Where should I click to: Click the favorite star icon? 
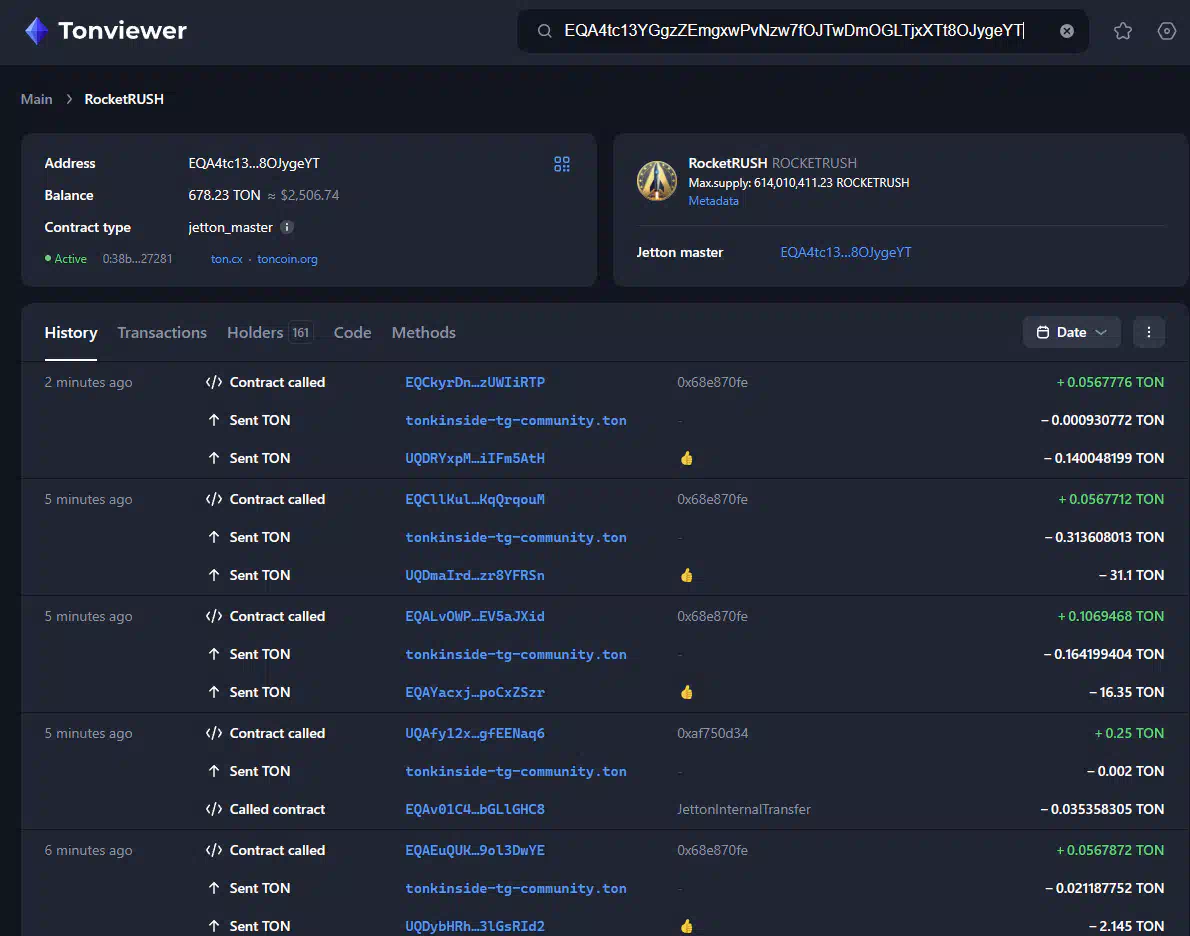pos(1122,31)
